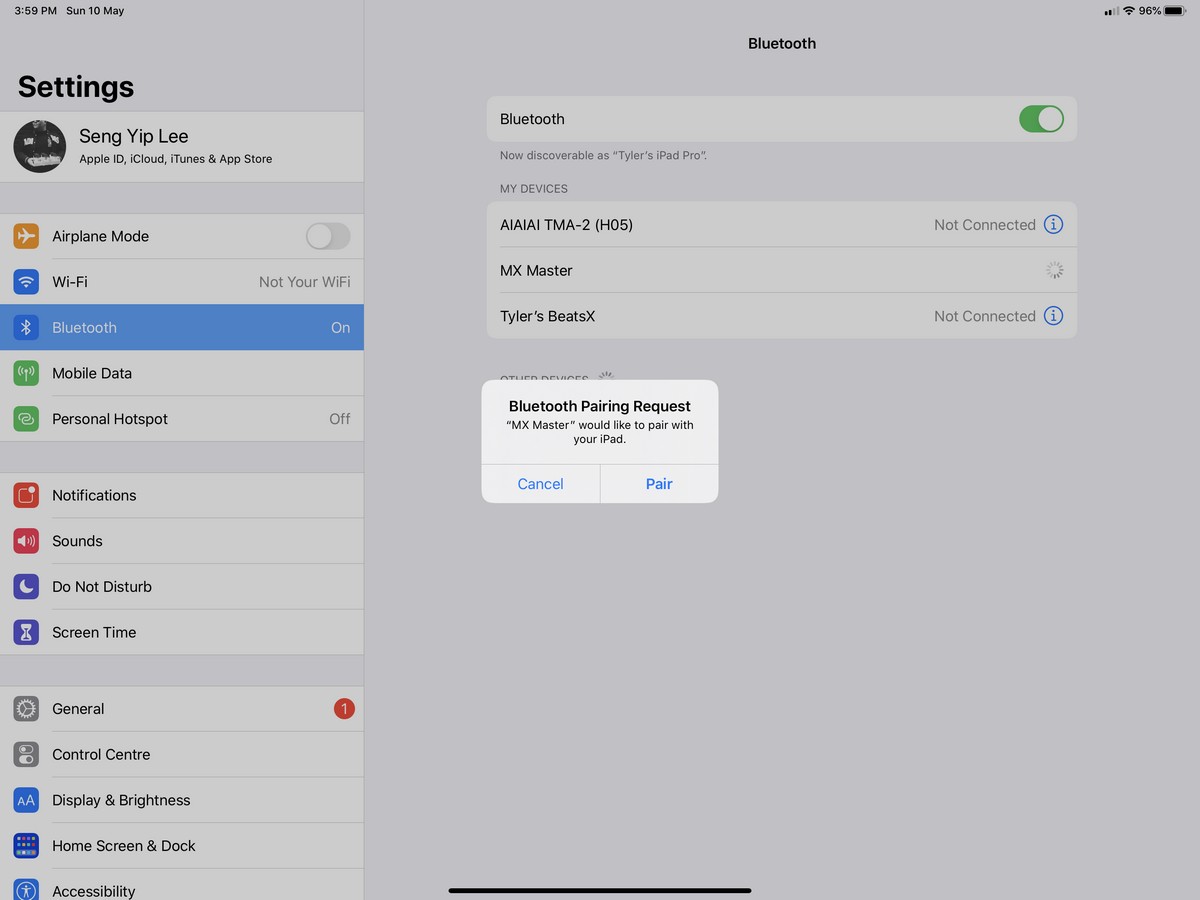Tap the Mobile Data antenna icon
Viewport: 1200px width, 900px height.
coord(26,373)
